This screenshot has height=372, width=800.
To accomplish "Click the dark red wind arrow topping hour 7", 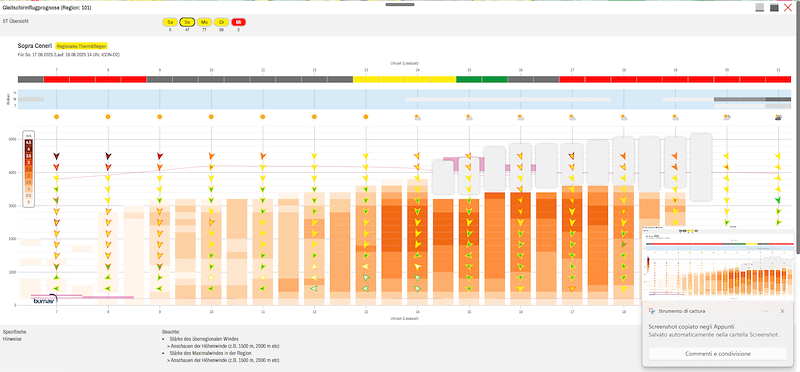I will coord(57,156).
